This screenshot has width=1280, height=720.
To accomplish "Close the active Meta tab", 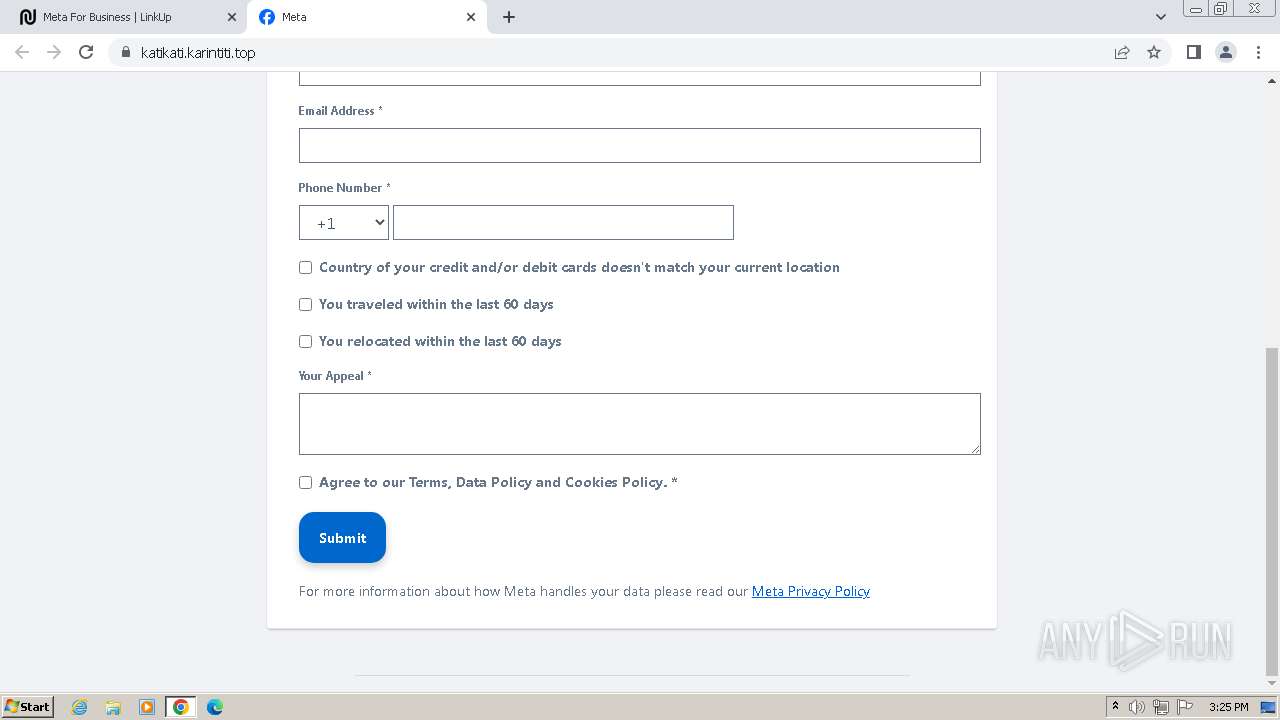I will pos(471,17).
